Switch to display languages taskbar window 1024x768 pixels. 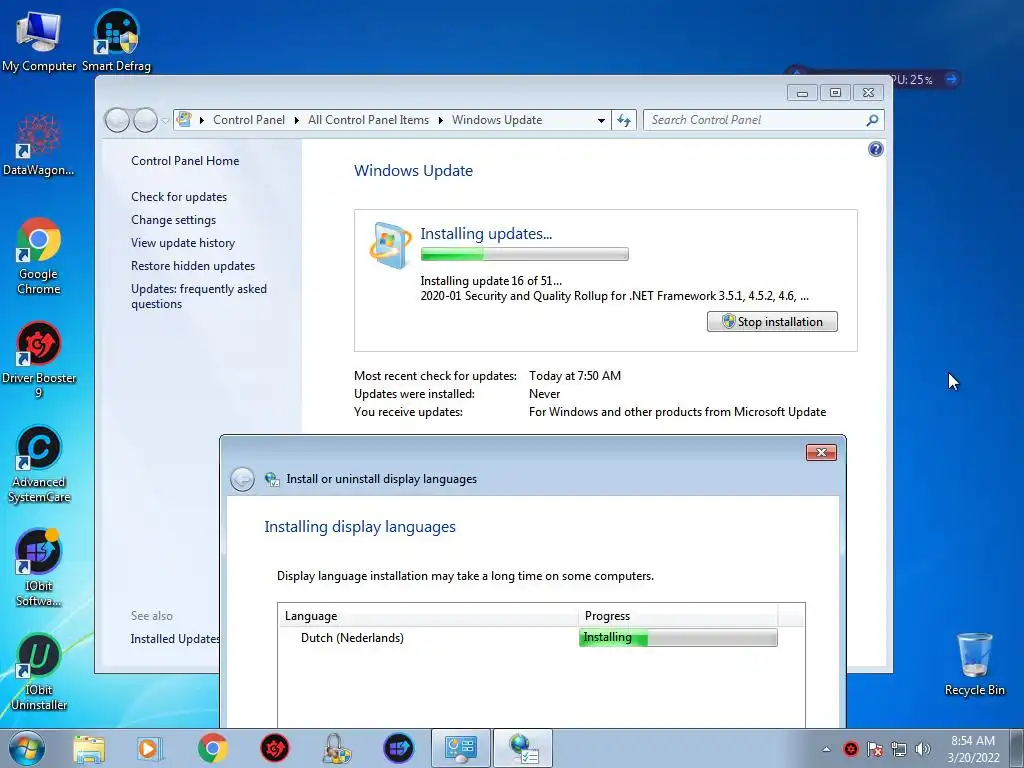click(x=522, y=749)
